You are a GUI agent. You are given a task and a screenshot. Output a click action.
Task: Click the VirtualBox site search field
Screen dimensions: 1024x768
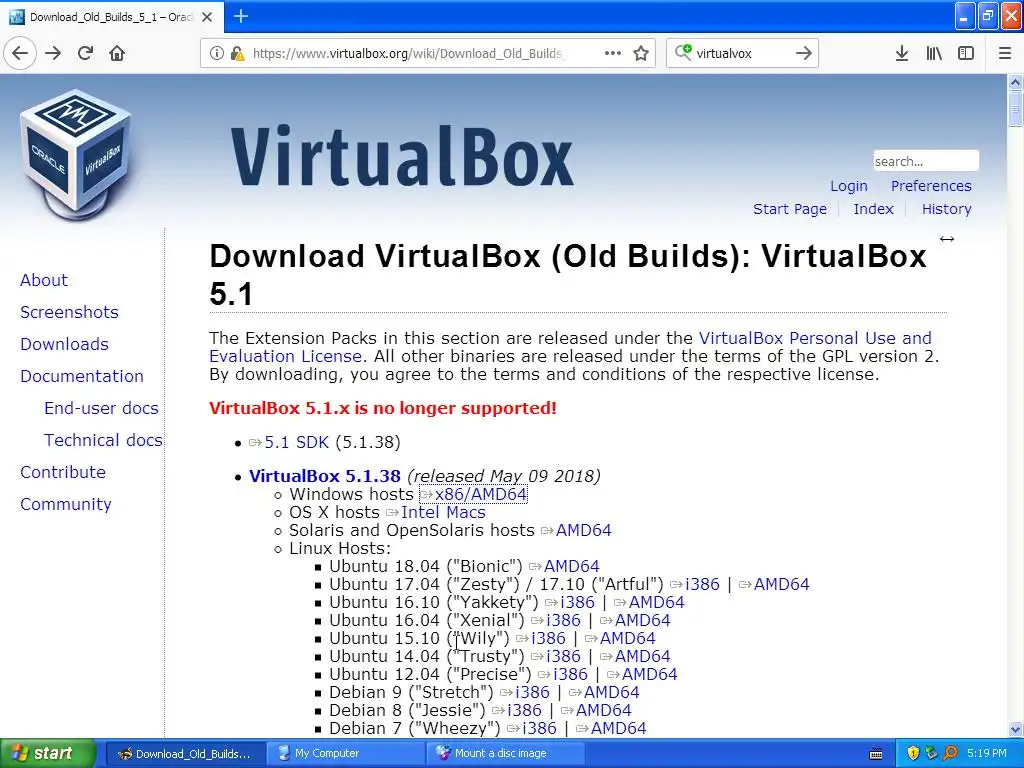coord(926,161)
